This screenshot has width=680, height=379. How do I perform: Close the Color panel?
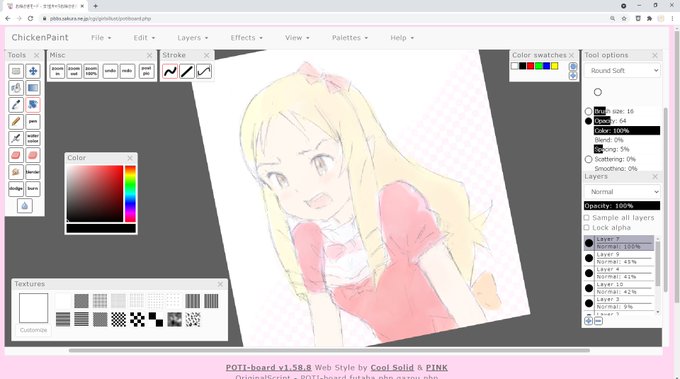click(130, 158)
